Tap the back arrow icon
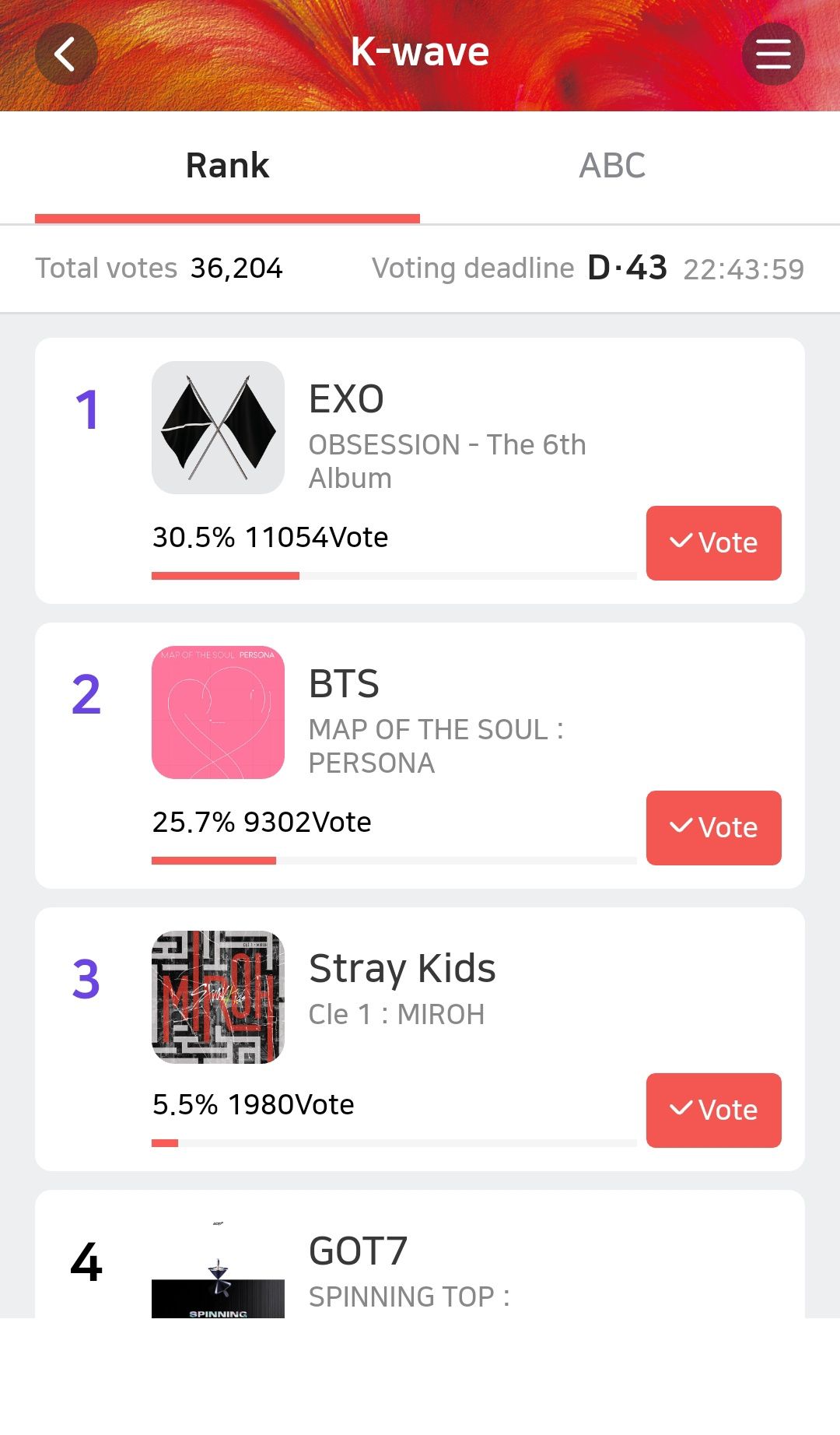The height and width of the screenshot is (1435, 840). tap(66, 54)
